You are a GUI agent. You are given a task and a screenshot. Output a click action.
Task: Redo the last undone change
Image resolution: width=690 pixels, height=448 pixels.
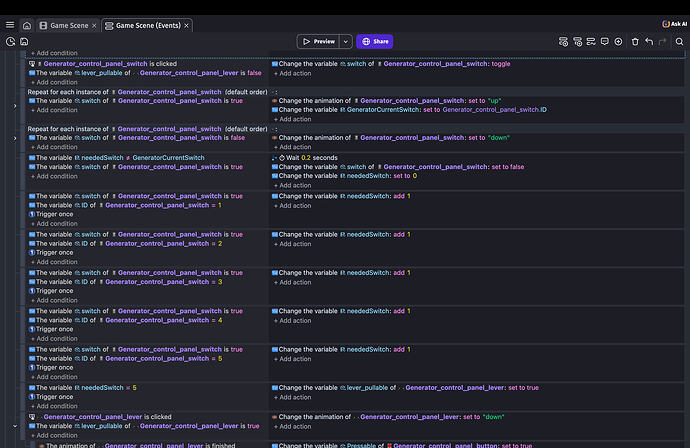click(663, 41)
